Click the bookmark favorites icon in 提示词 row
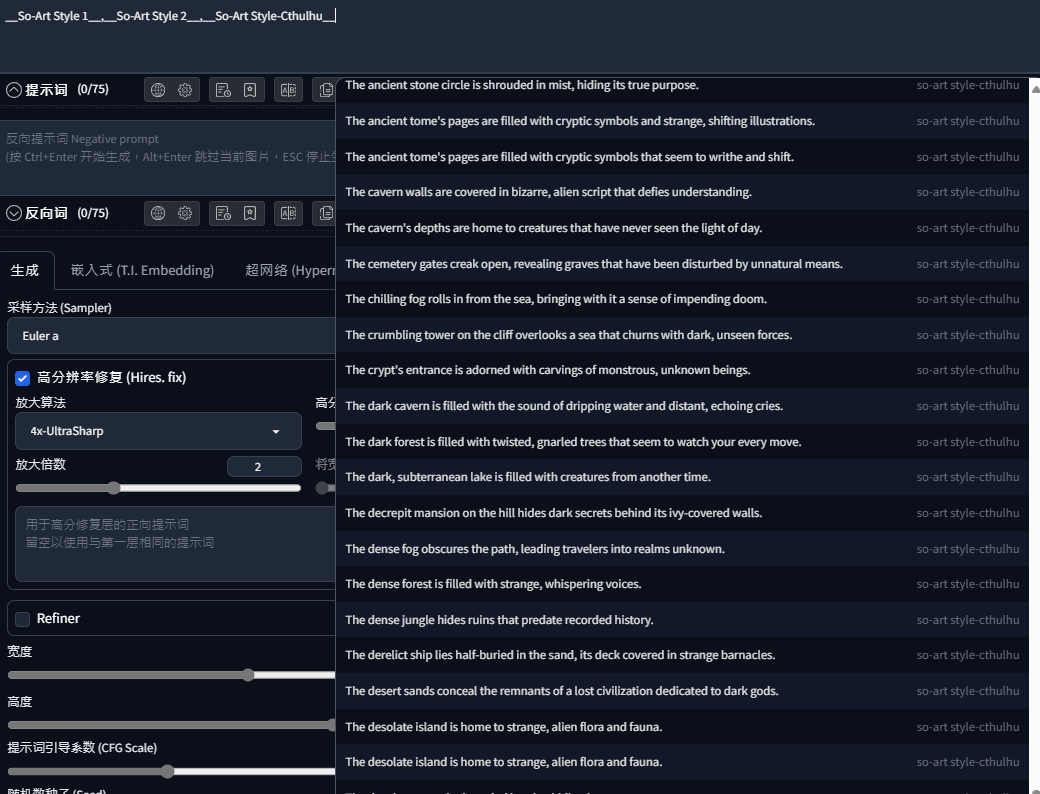The width and height of the screenshot is (1040, 794). 250,90
